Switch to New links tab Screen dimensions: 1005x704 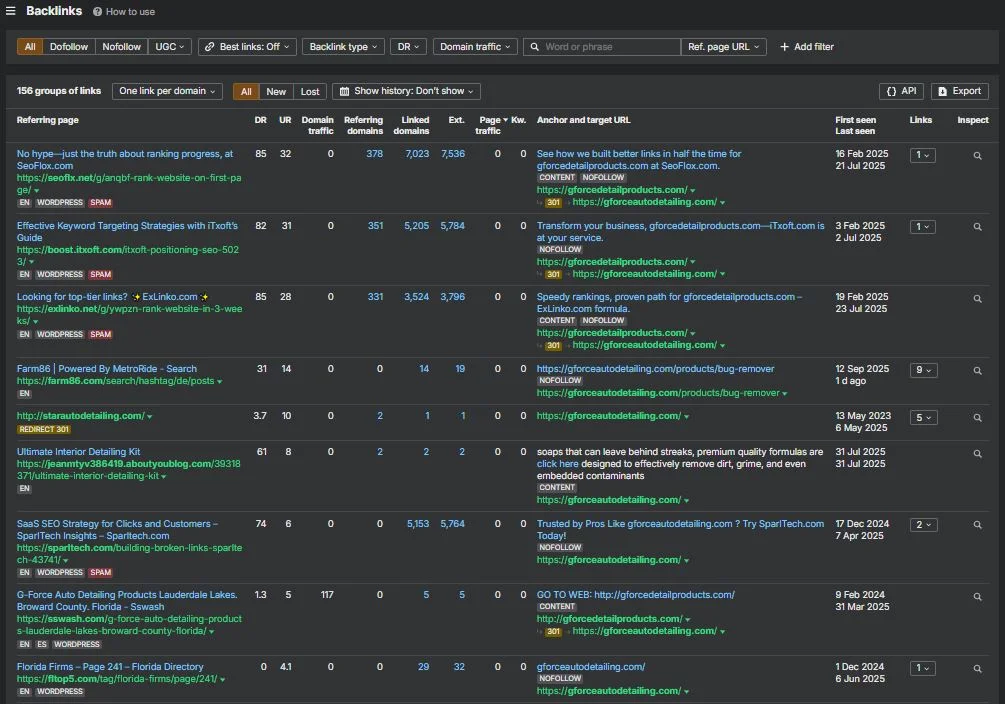(276, 91)
